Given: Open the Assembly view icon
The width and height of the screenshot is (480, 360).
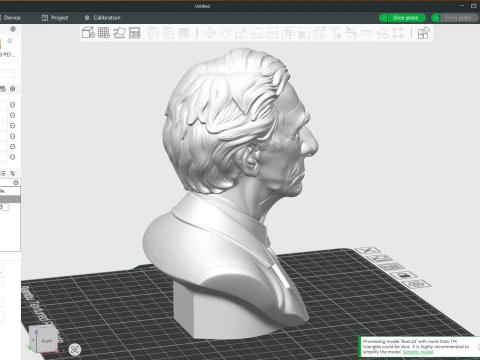Looking at the screenshot, I should [423, 33].
